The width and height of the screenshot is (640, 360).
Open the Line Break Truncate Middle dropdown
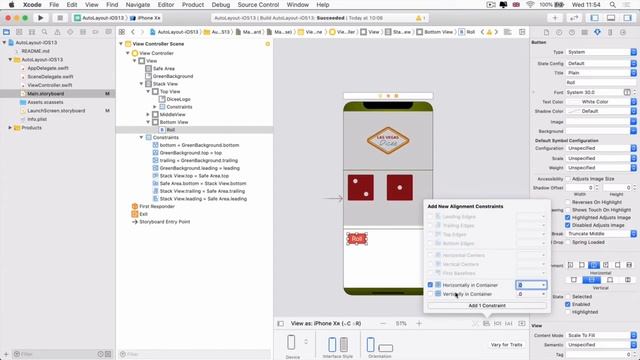coord(601,234)
